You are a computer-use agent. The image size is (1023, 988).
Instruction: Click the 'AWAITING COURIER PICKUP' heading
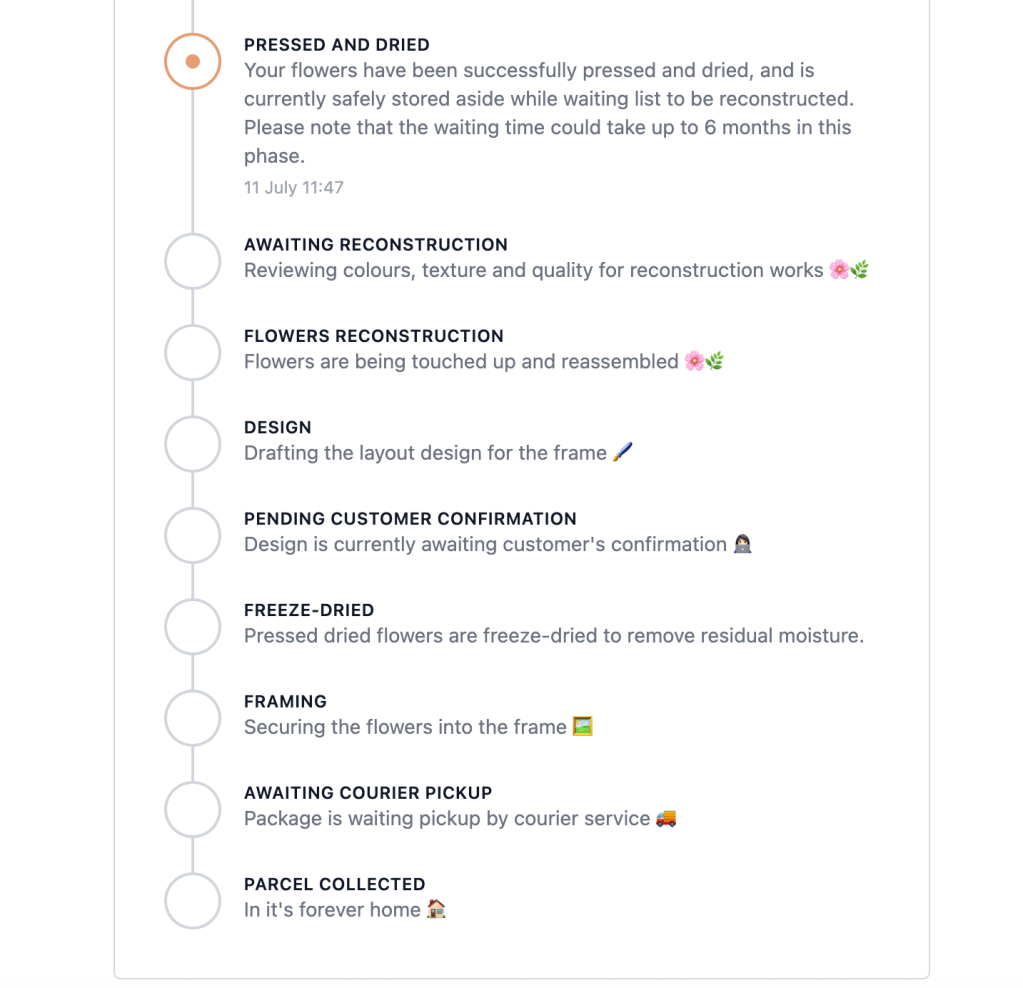(x=368, y=793)
